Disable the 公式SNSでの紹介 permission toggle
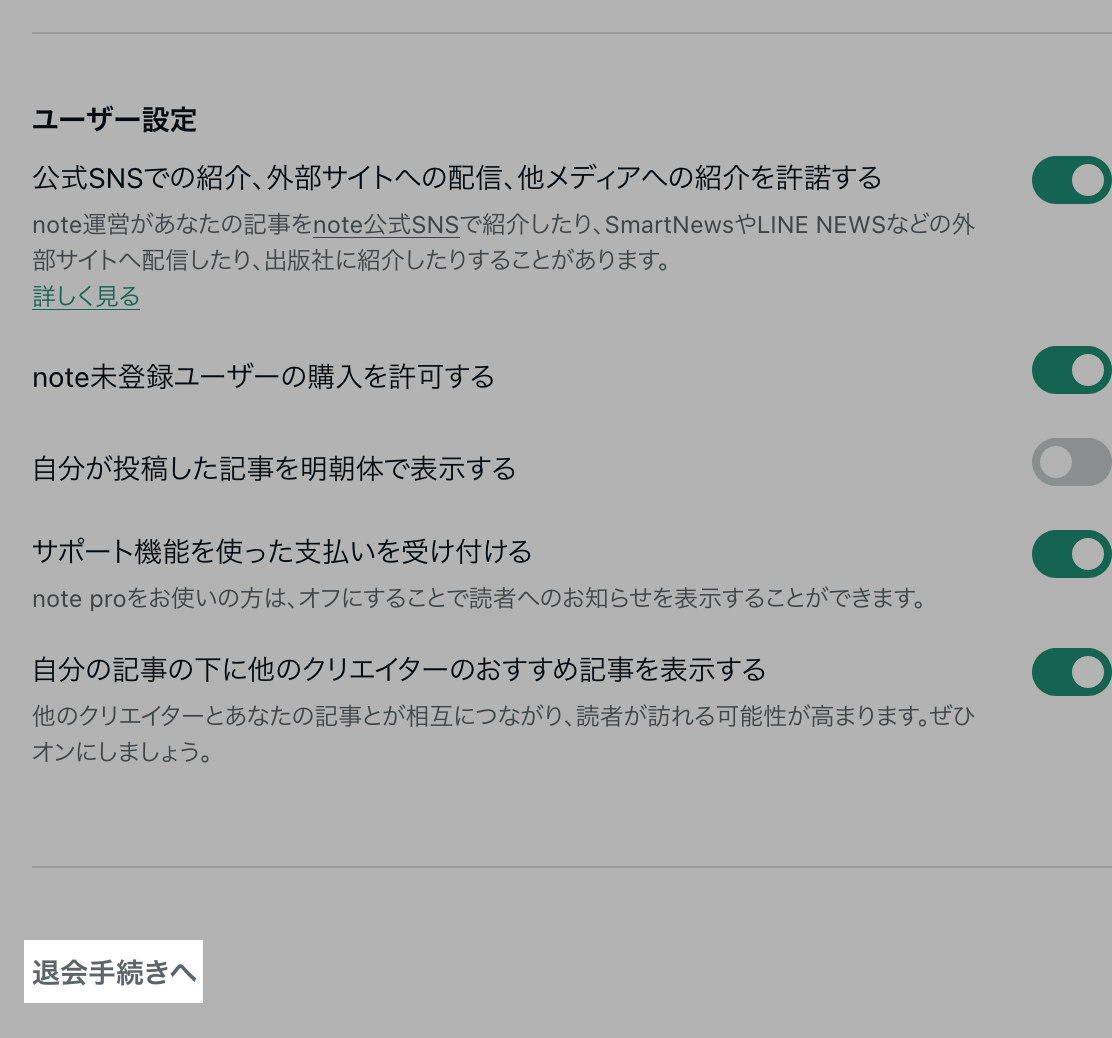This screenshot has height=1038, width=1112. click(1071, 180)
